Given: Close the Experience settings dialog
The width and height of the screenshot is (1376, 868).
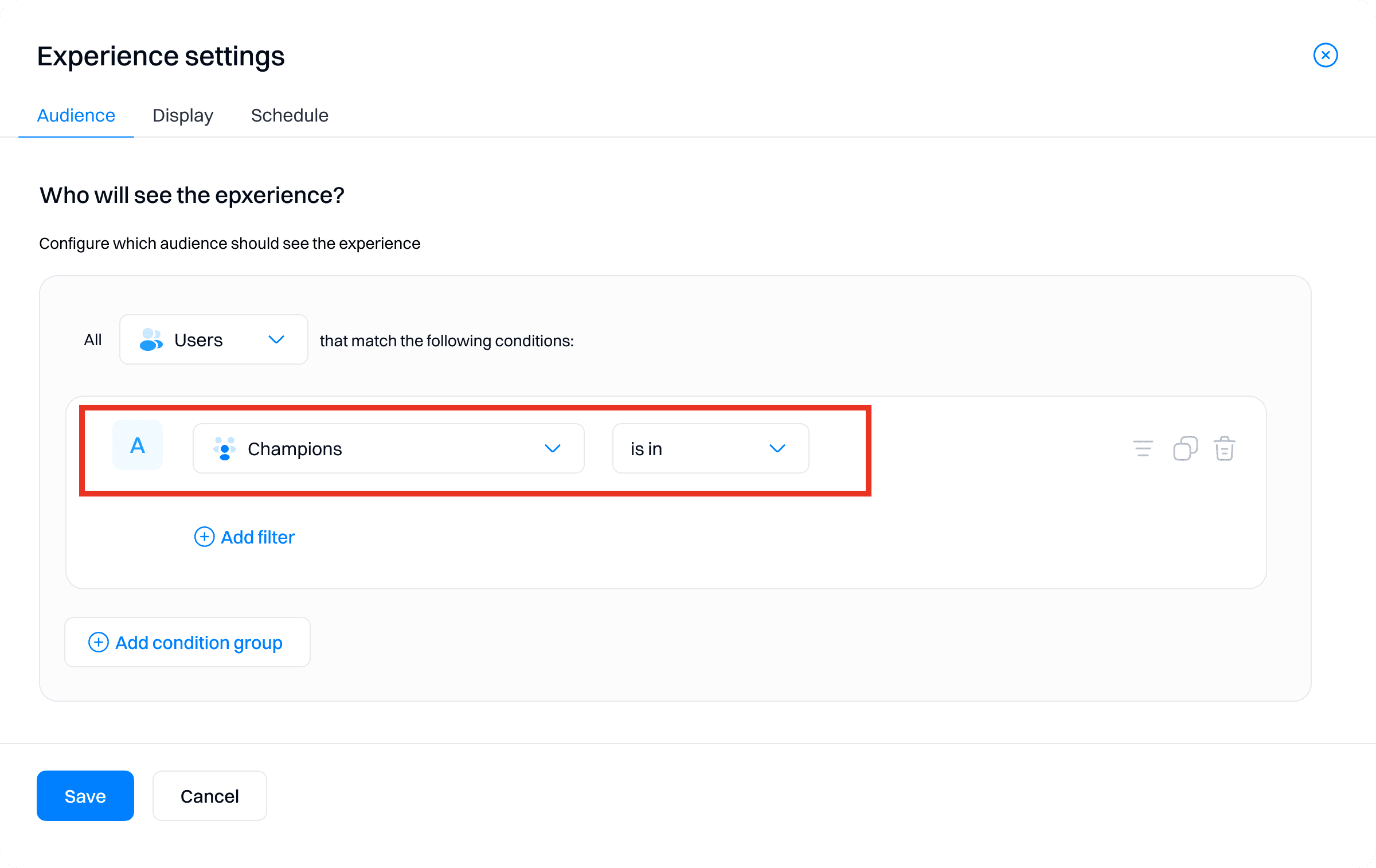Looking at the screenshot, I should [1325, 55].
